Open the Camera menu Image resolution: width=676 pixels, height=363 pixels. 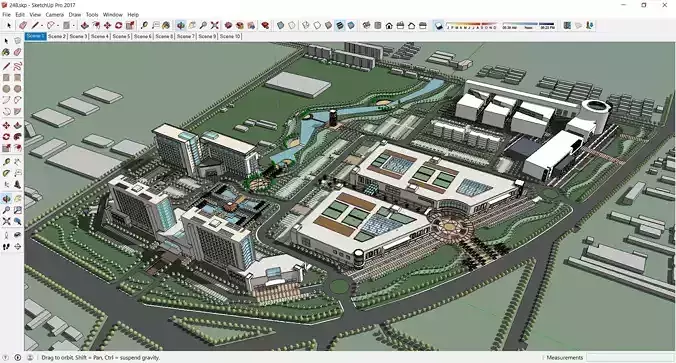coord(54,15)
